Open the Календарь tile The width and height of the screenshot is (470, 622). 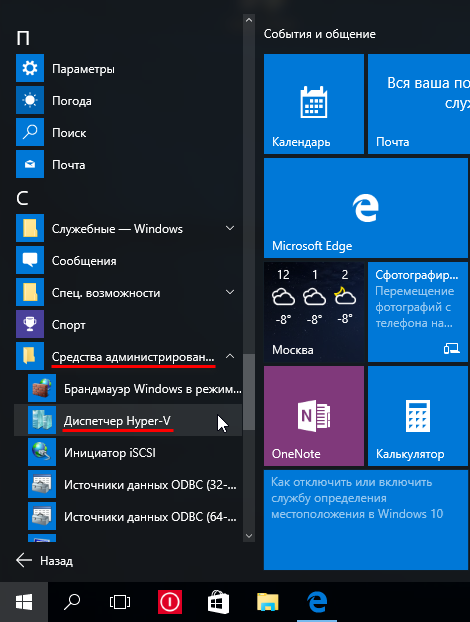coord(314,104)
